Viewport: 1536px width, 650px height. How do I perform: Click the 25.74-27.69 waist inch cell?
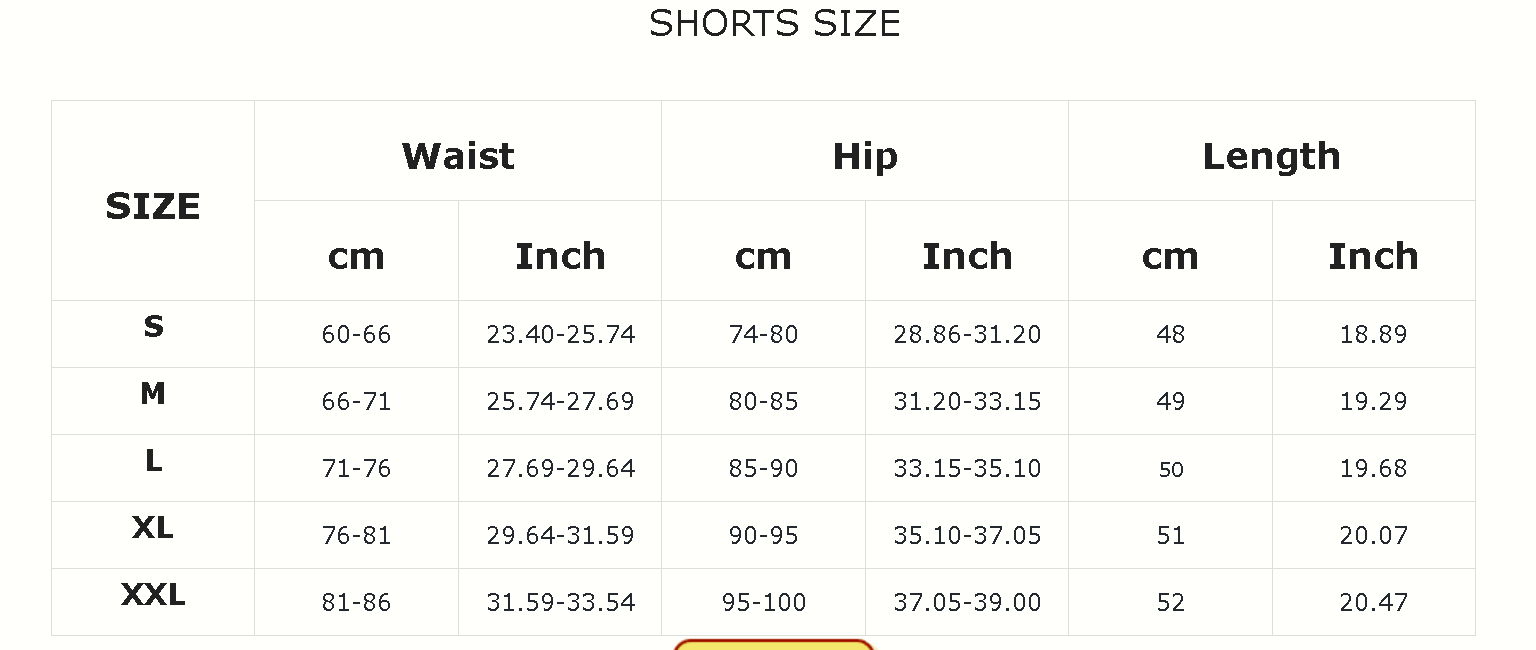click(x=560, y=401)
